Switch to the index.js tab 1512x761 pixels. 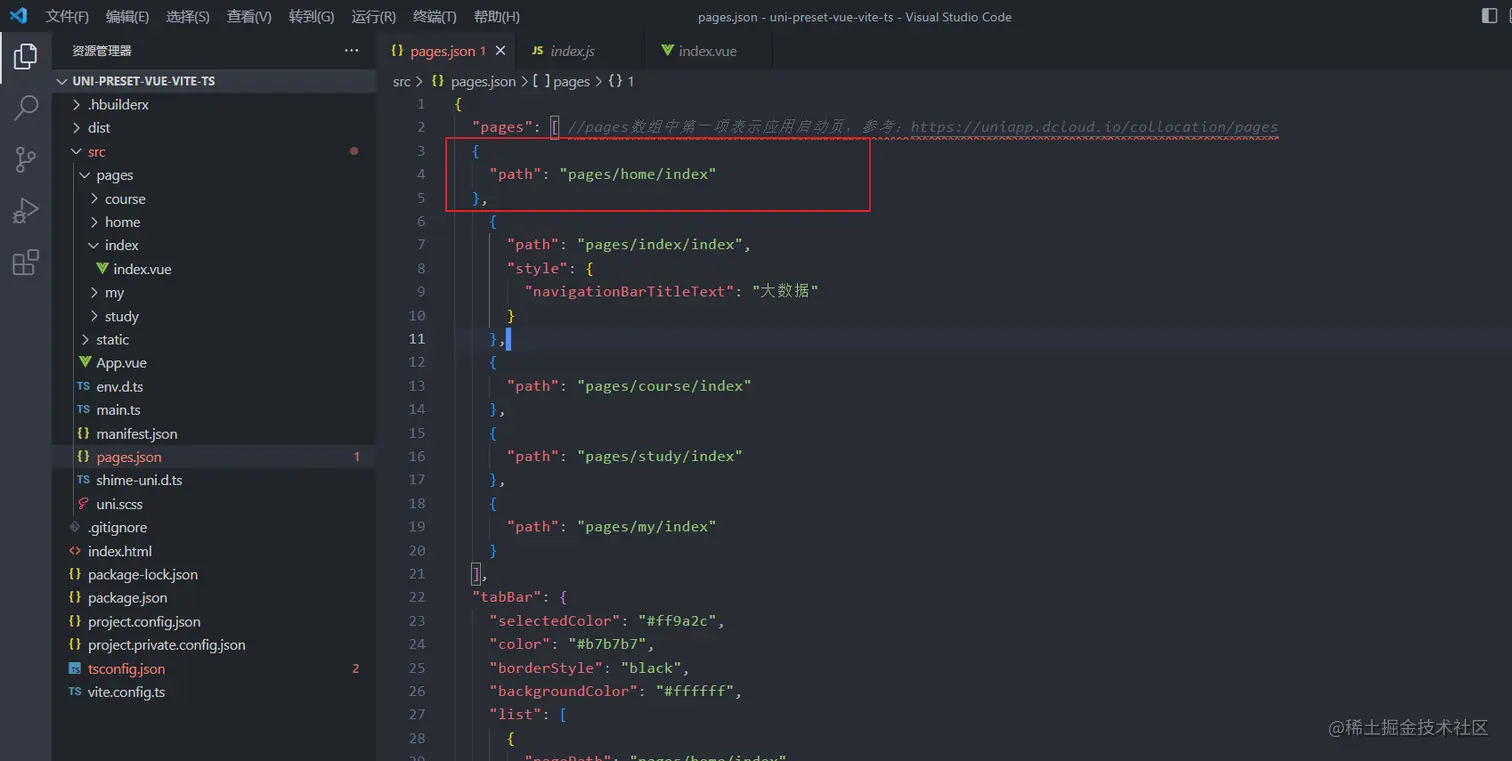(x=573, y=51)
